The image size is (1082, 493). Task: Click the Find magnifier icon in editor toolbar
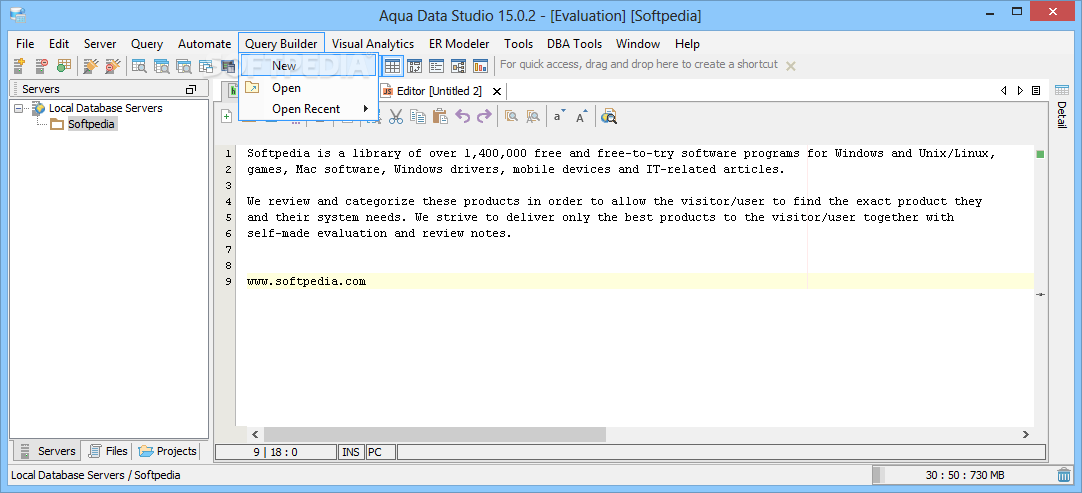click(511, 116)
